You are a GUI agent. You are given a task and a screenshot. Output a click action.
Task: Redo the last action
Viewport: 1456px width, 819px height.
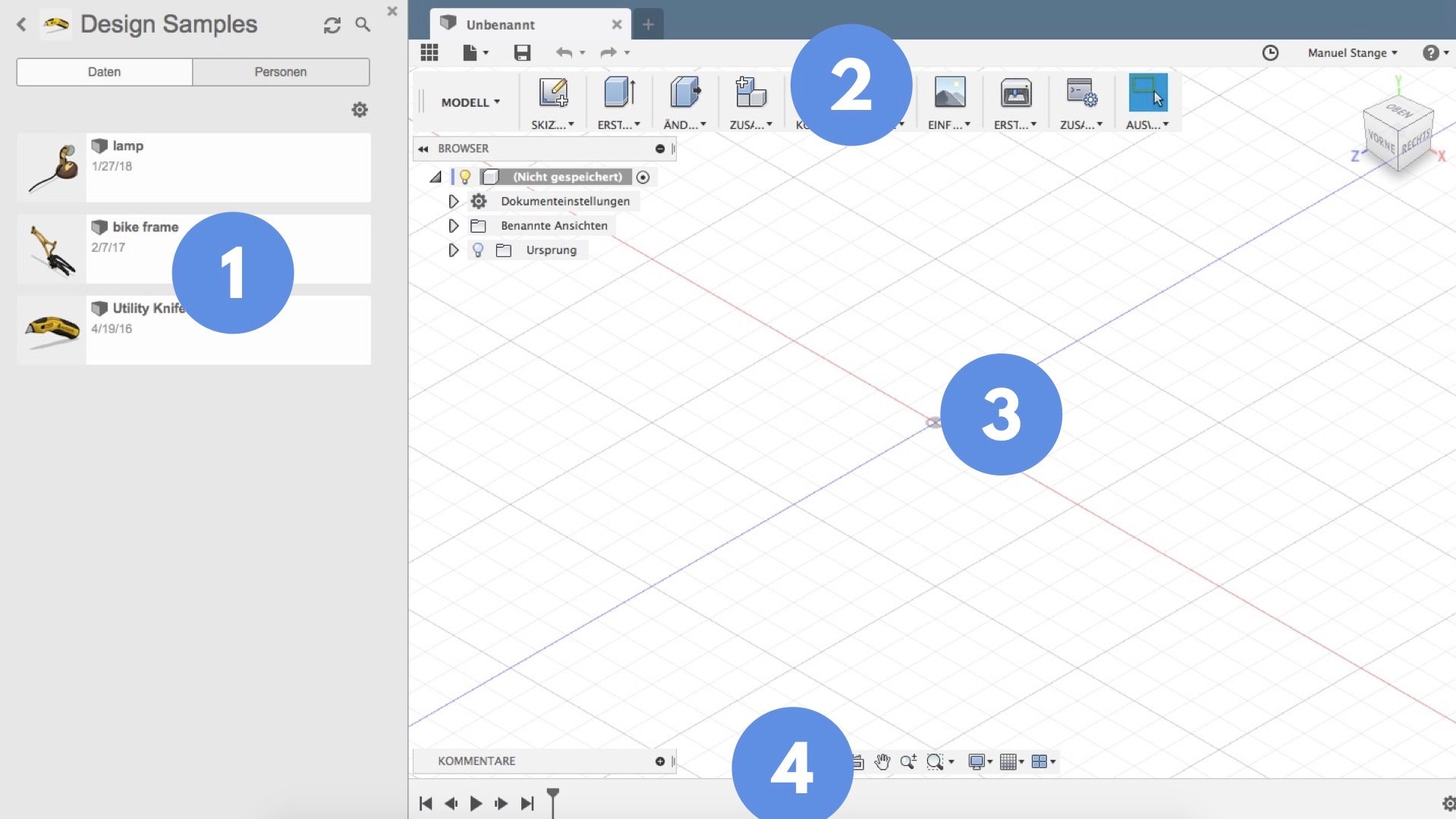click(609, 52)
